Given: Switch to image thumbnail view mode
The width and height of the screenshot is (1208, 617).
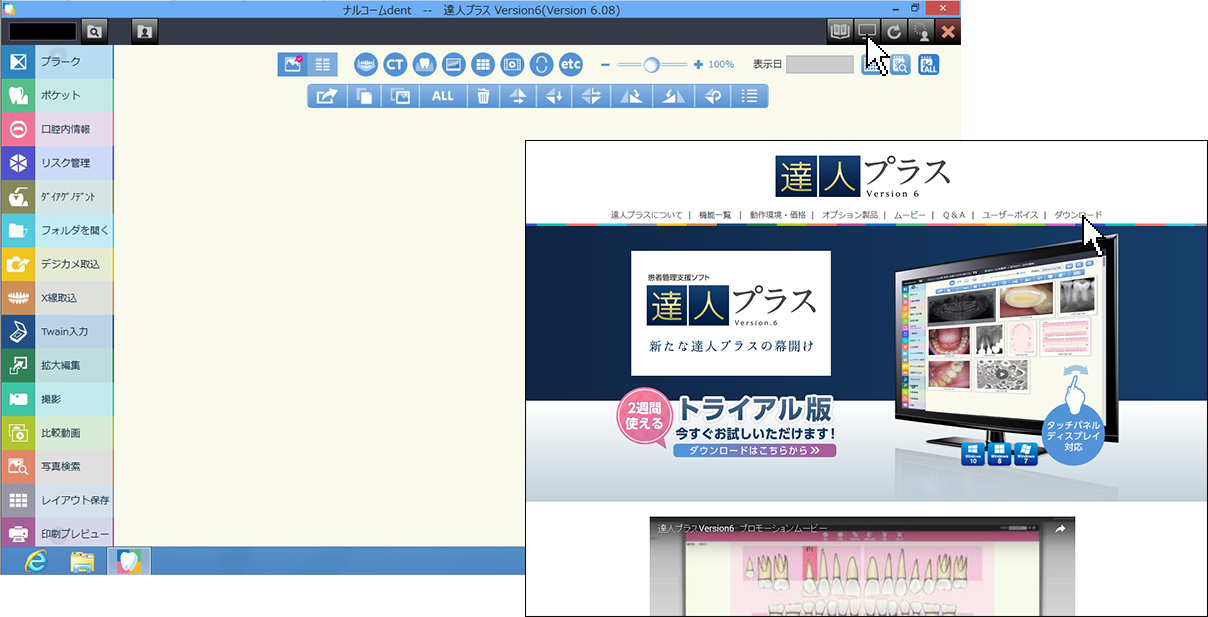Looking at the screenshot, I should tap(293, 64).
